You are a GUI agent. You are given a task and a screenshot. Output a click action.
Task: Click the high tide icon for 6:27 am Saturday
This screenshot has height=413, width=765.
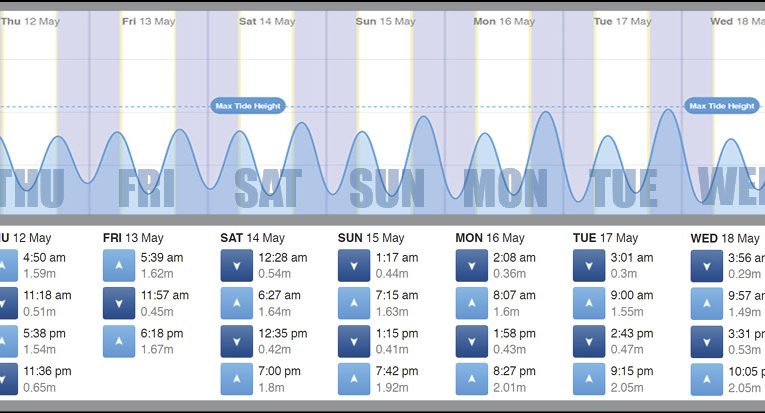click(237, 302)
